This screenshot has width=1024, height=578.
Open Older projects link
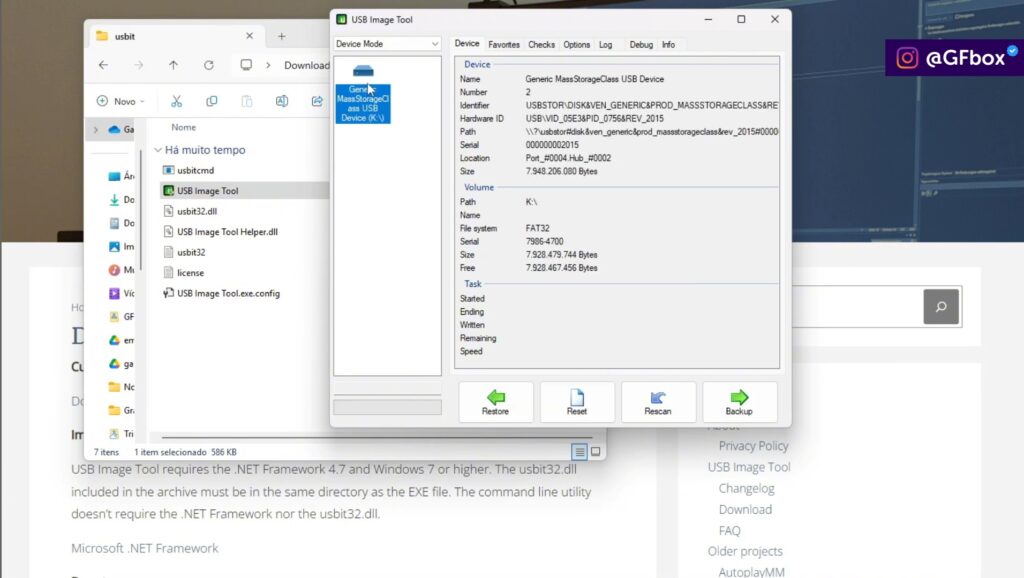click(745, 551)
